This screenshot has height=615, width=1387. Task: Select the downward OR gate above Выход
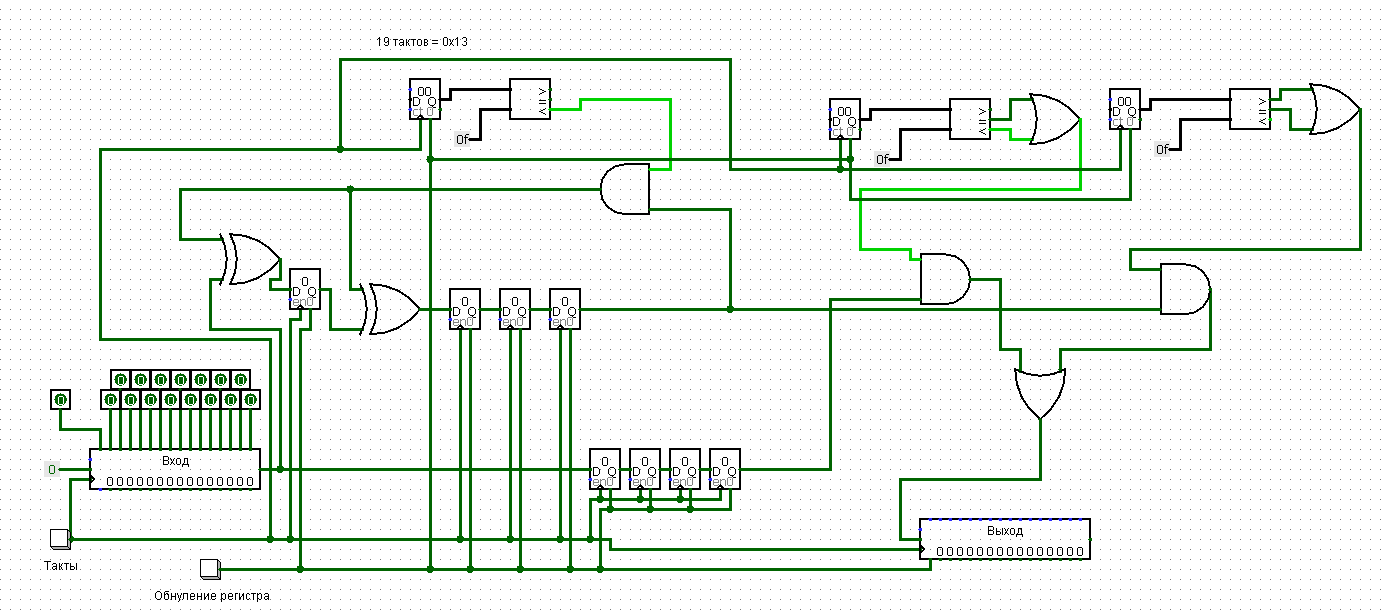(1040, 394)
